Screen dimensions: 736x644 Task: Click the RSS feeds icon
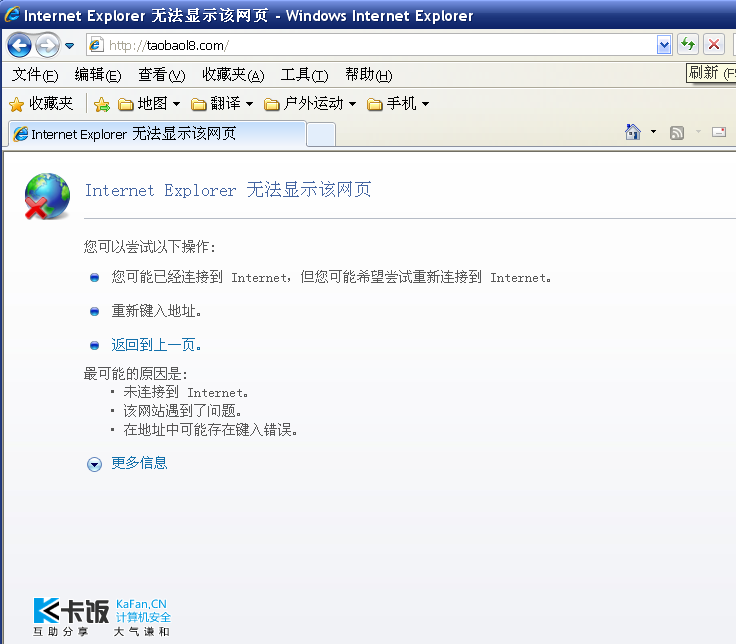click(x=677, y=133)
